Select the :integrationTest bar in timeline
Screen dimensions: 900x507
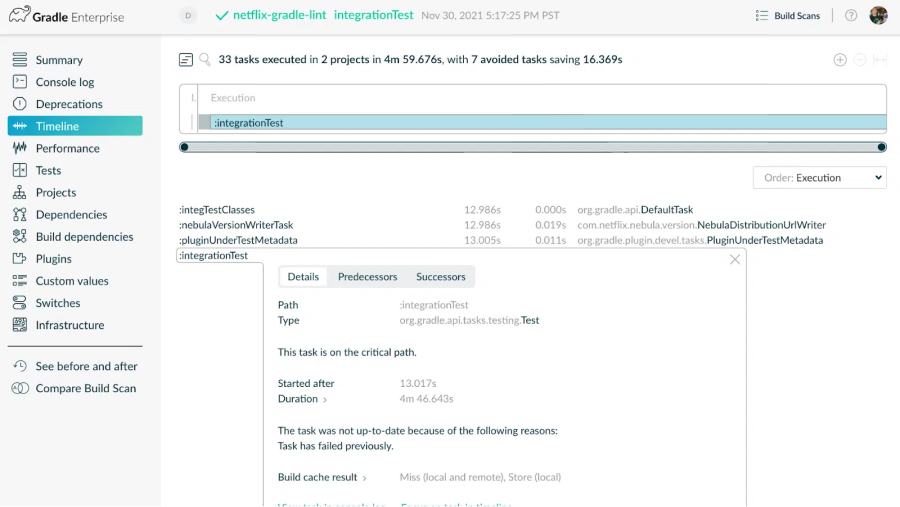pyautogui.click(x=548, y=122)
